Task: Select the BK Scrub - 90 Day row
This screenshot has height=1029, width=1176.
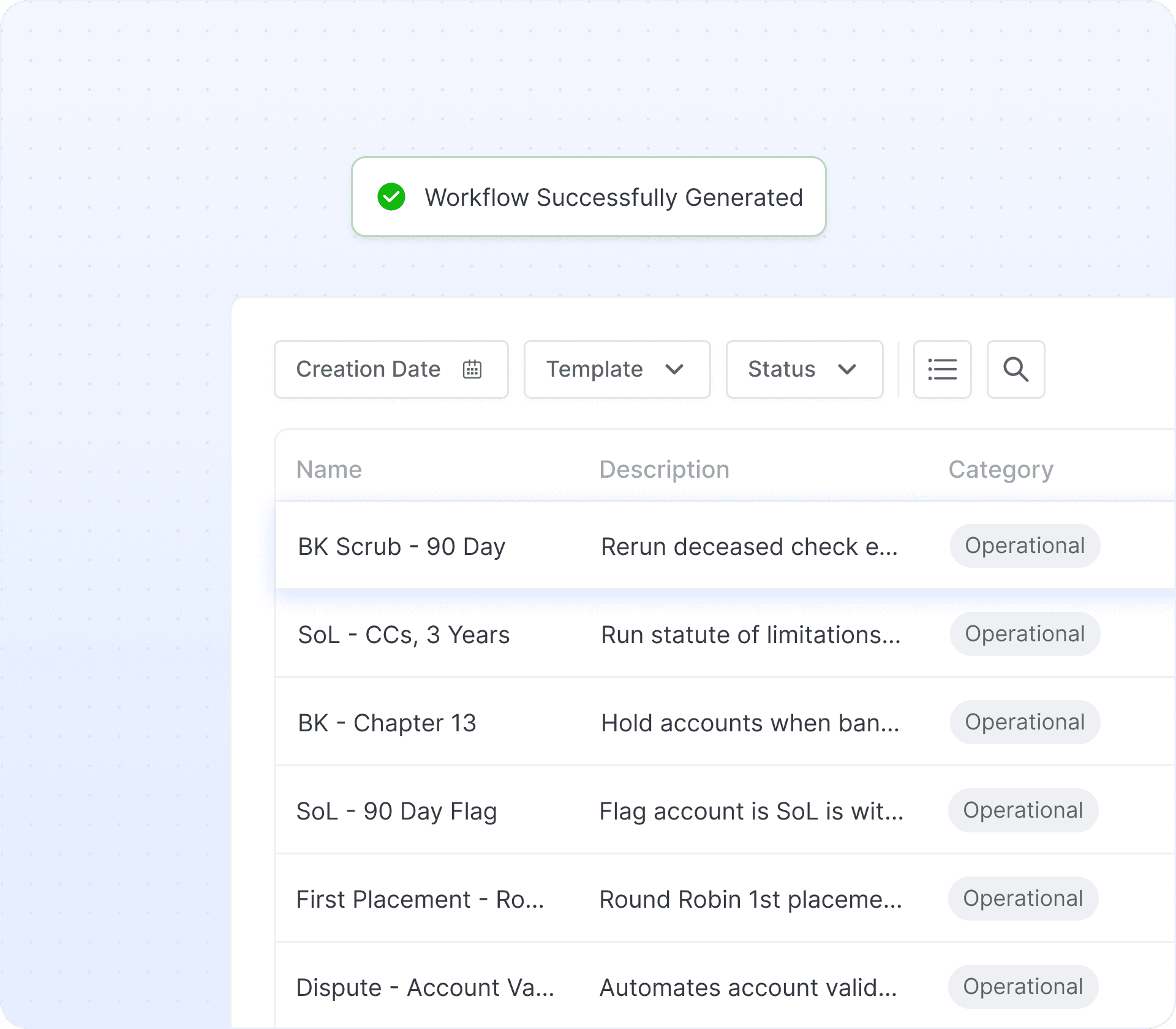Action: pyautogui.click(x=402, y=546)
